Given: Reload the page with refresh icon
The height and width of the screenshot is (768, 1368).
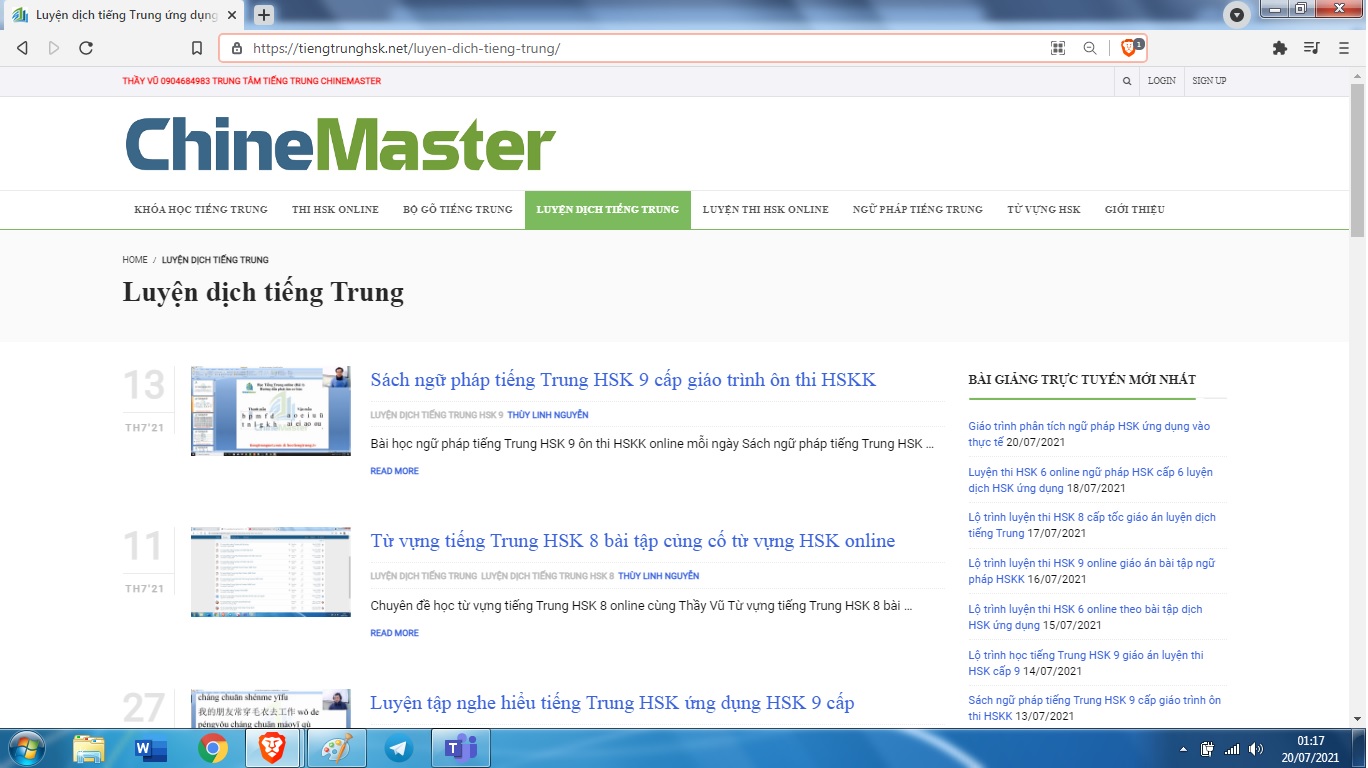Looking at the screenshot, I should (86, 48).
